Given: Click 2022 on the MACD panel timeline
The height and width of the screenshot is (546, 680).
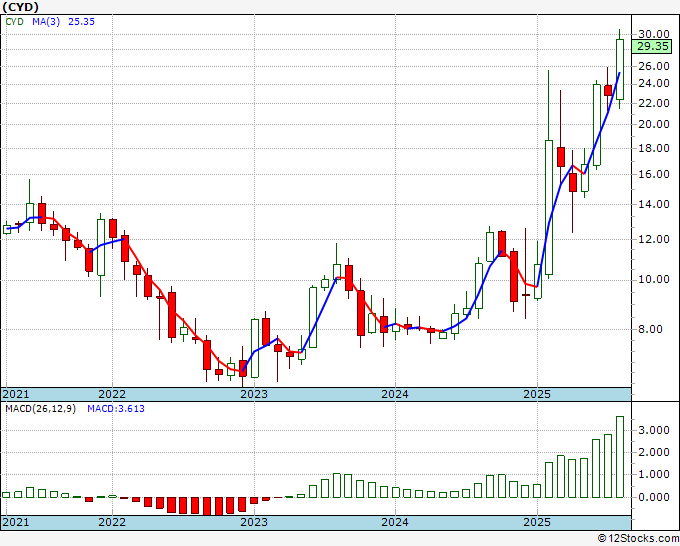Looking at the screenshot, I should coord(112,522).
